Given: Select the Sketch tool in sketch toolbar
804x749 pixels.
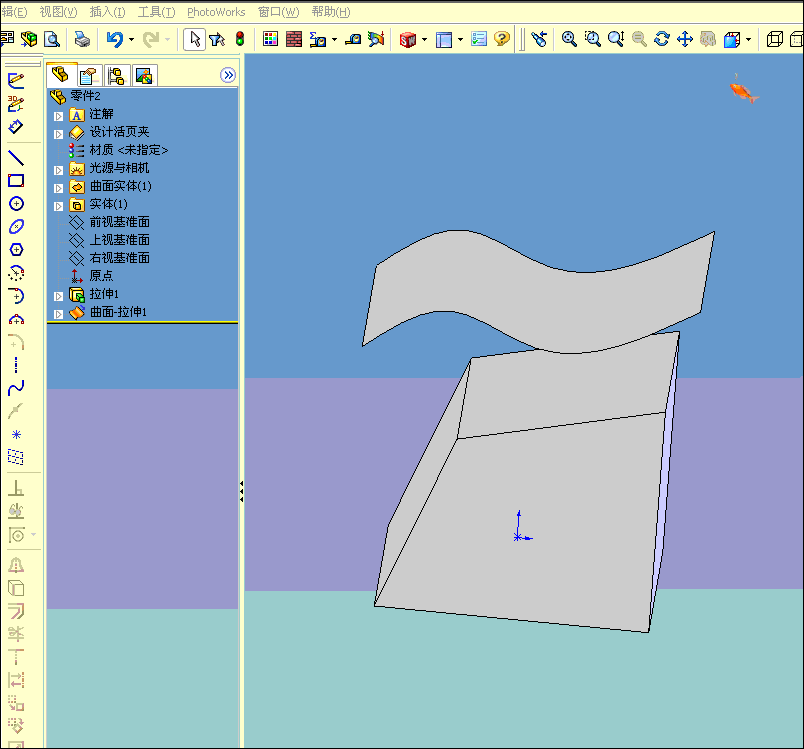Looking at the screenshot, I should (16, 79).
